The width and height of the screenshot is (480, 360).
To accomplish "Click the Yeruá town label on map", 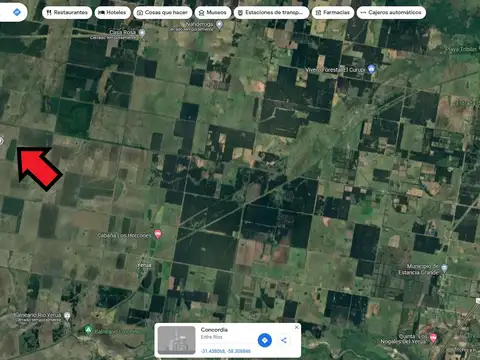I will coord(144,265).
